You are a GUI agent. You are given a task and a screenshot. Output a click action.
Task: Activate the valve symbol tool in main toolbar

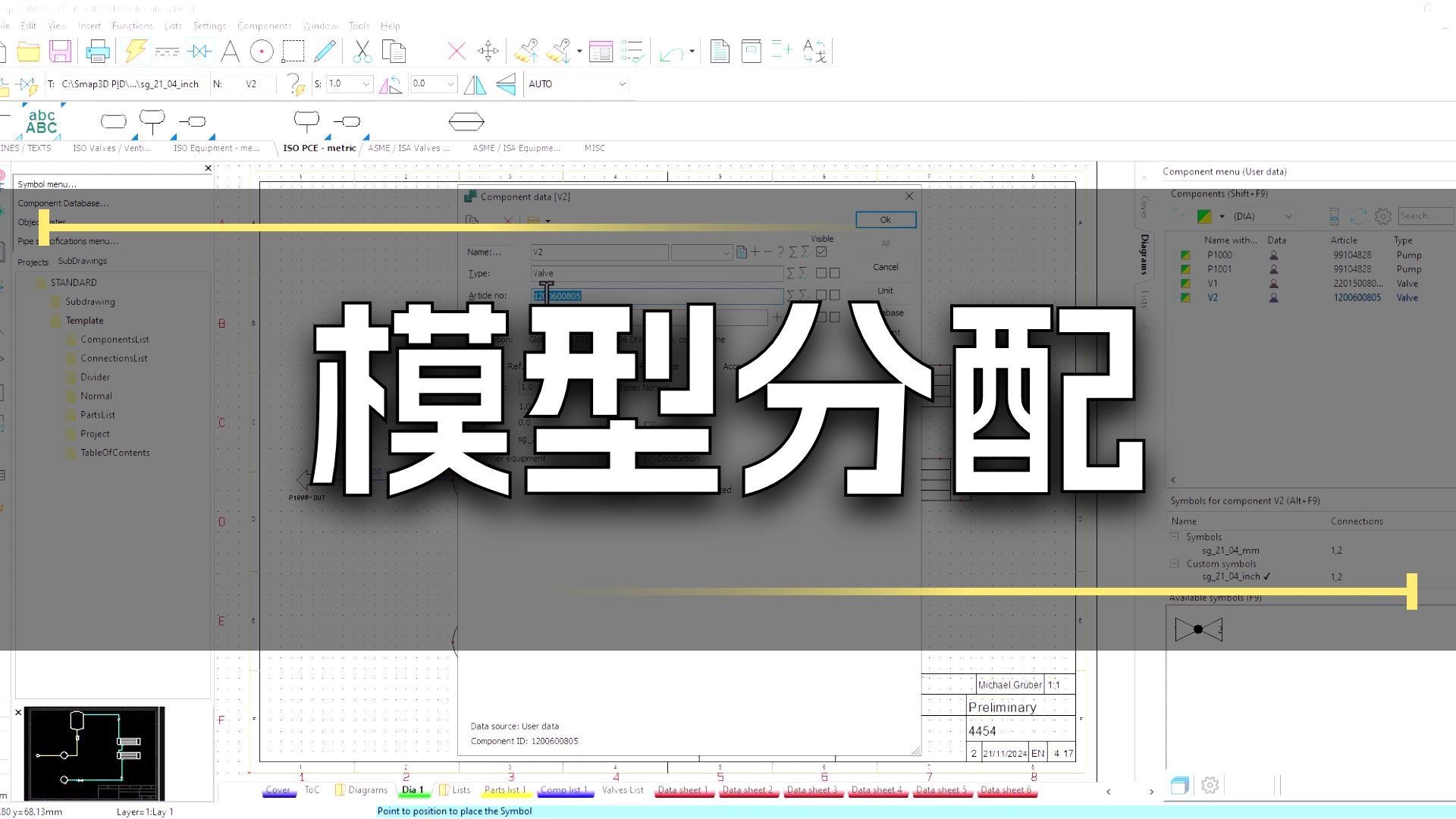199,52
